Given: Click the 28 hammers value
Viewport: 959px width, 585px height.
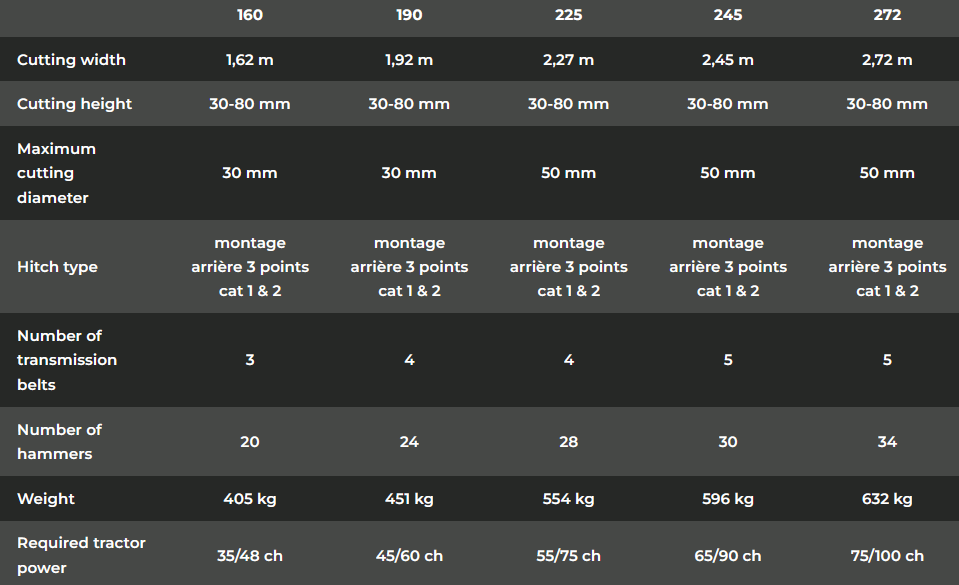Looking at the screenshot, I should click(x=569, y=442).
